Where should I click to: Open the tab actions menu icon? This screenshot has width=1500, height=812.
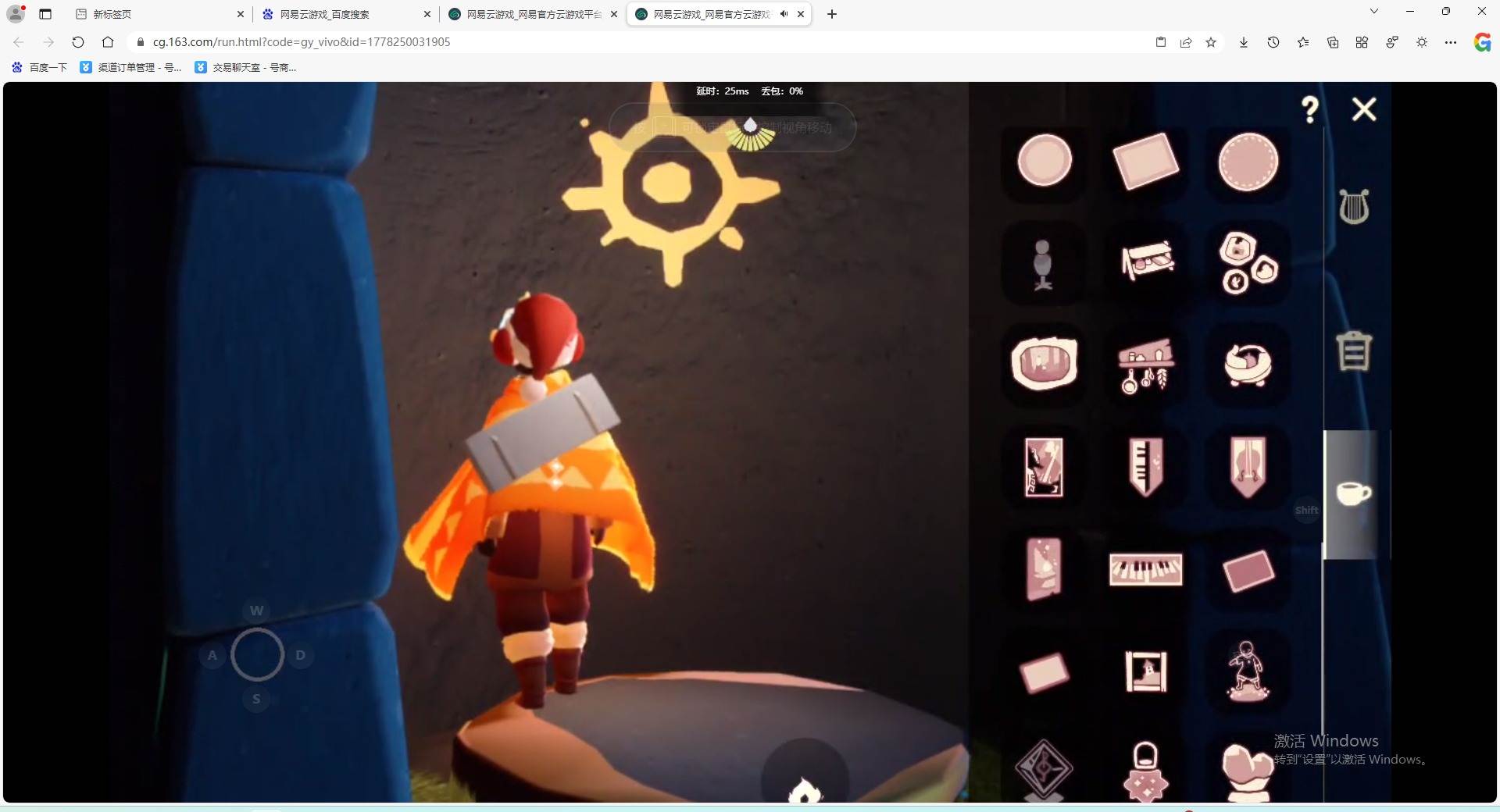pos(45,14)
